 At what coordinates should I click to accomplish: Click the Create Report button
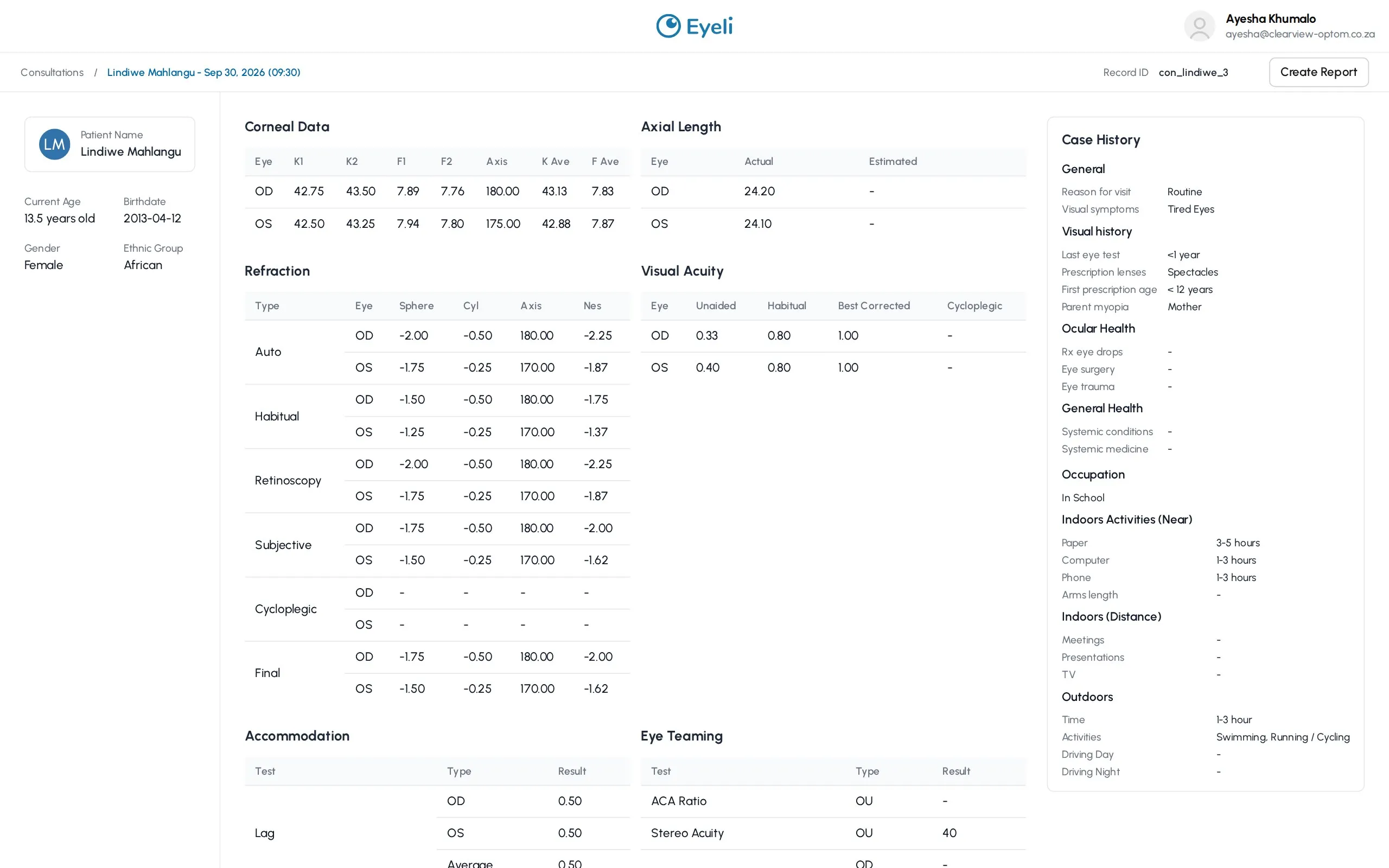1318,72
